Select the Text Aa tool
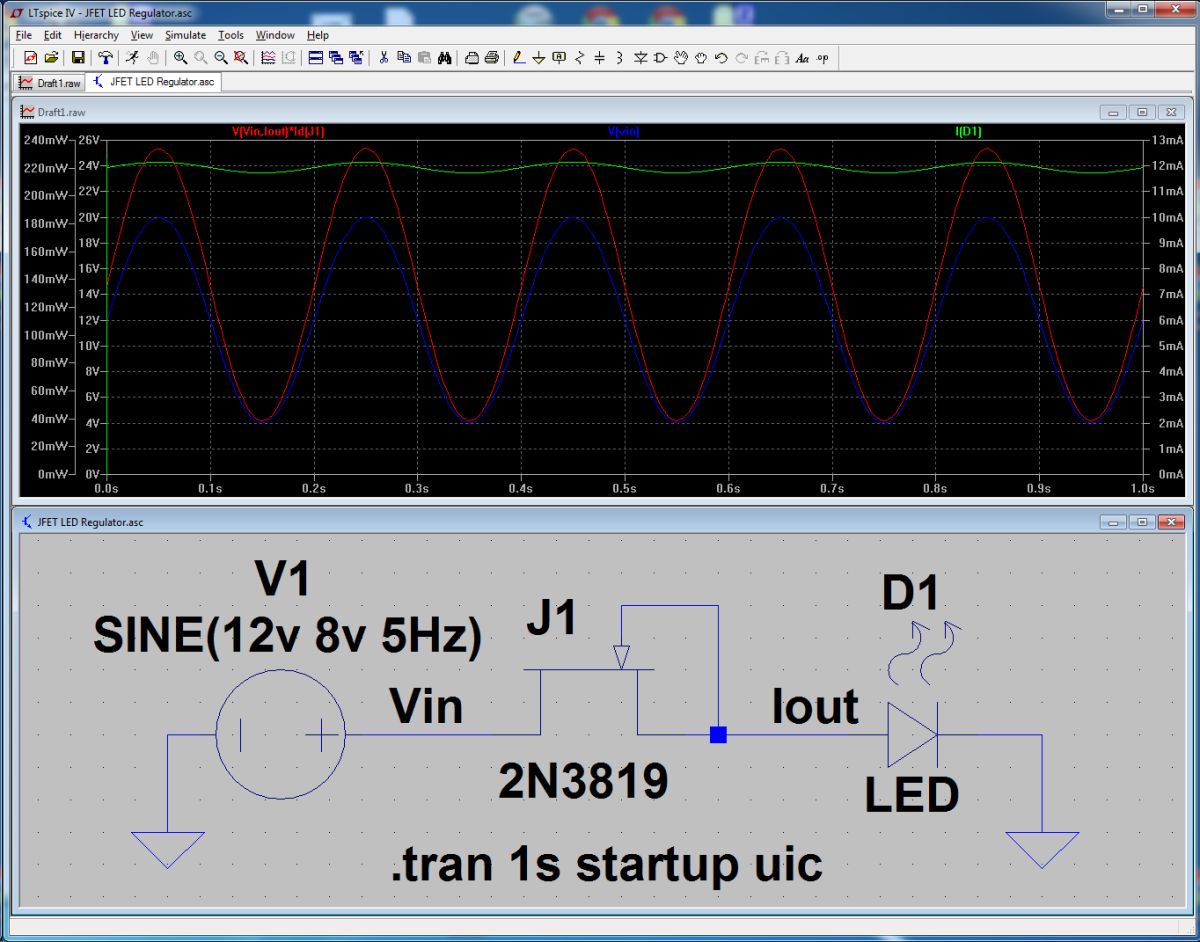This screenshot has width=1200, height=942. pos(802,58)
